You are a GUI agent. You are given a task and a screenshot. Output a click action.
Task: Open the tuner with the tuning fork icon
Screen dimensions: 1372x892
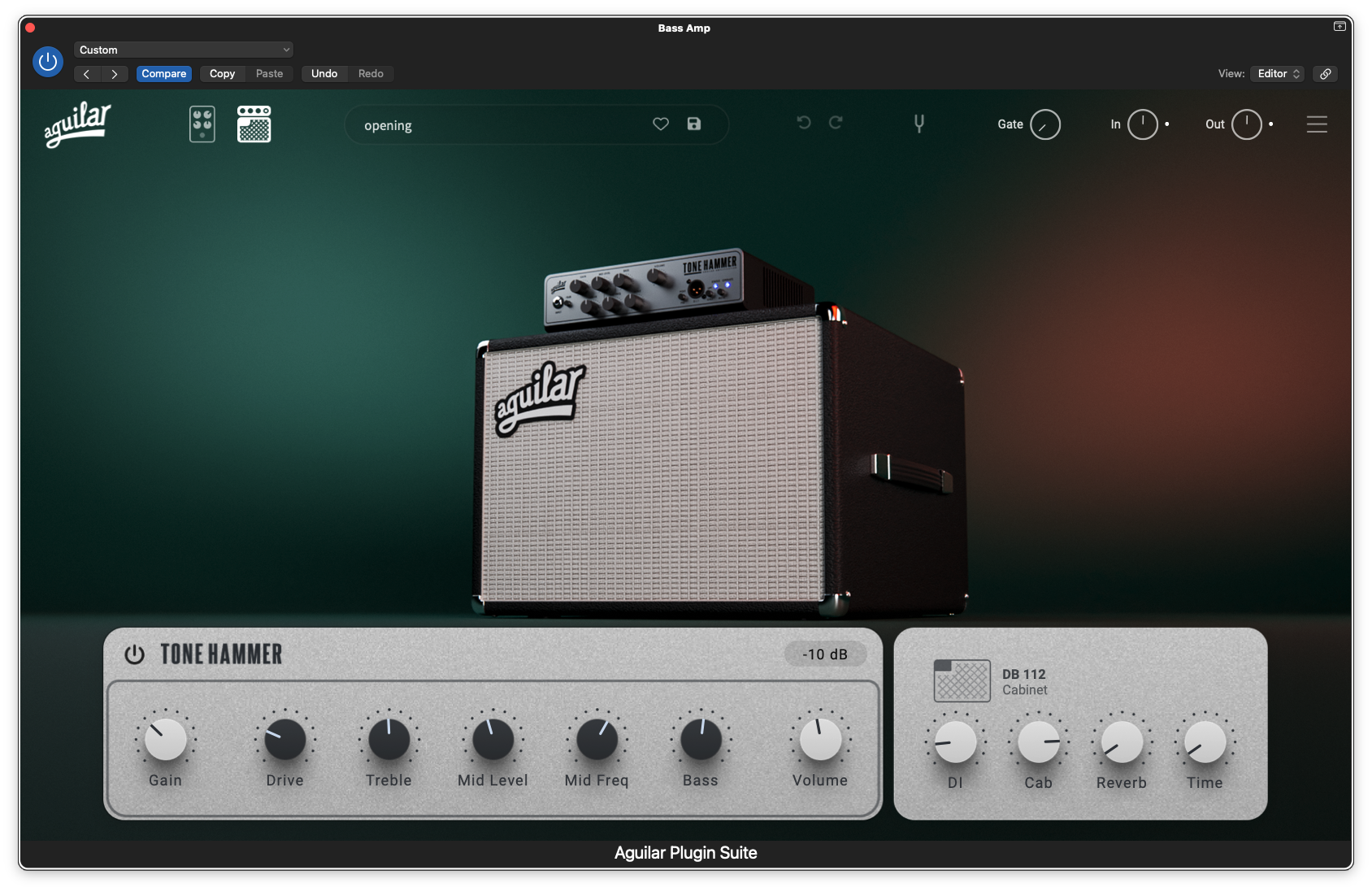[x=919, y=124]
